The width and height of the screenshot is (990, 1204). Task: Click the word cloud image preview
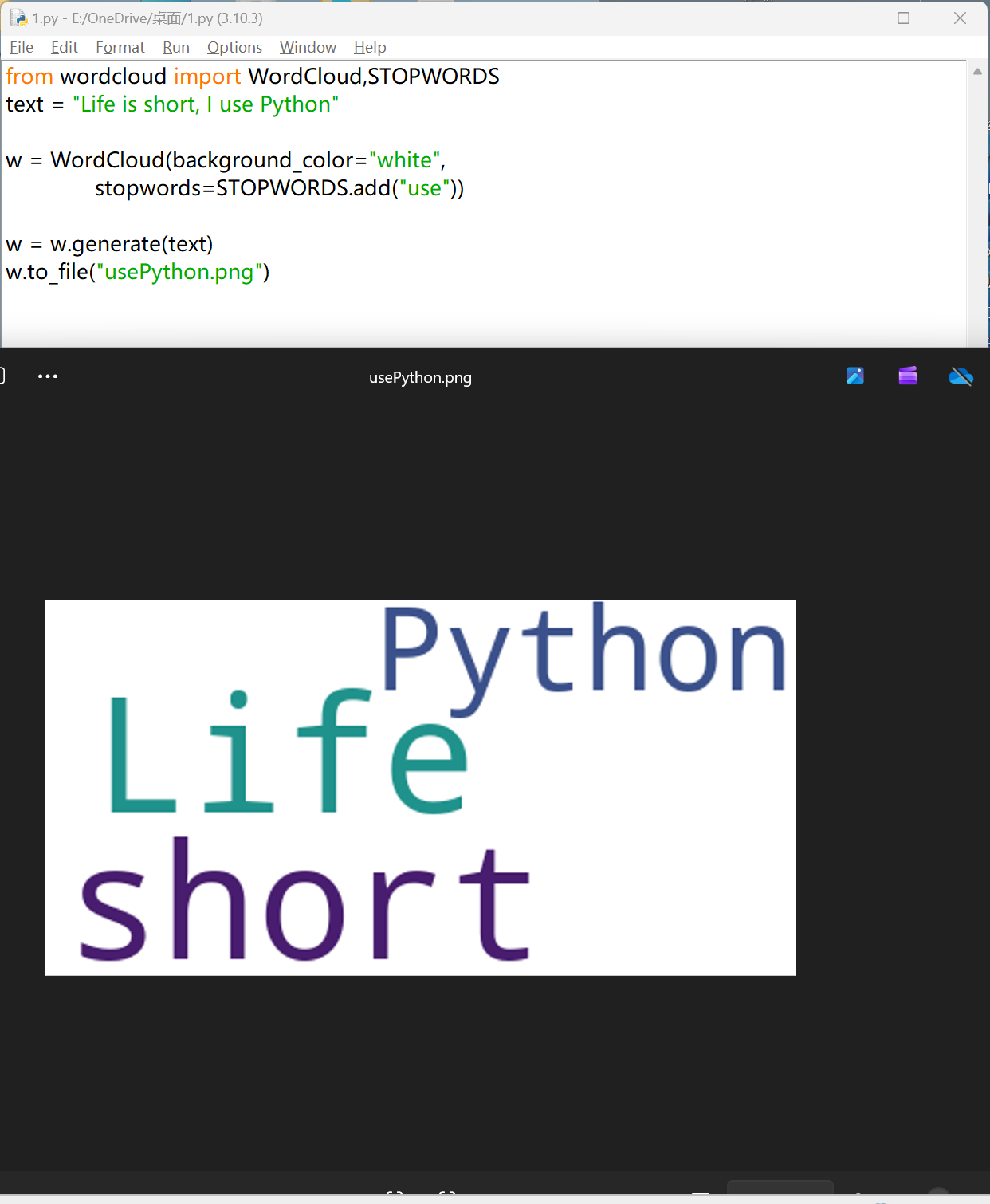pyautogui.click(x=420, y=788)
